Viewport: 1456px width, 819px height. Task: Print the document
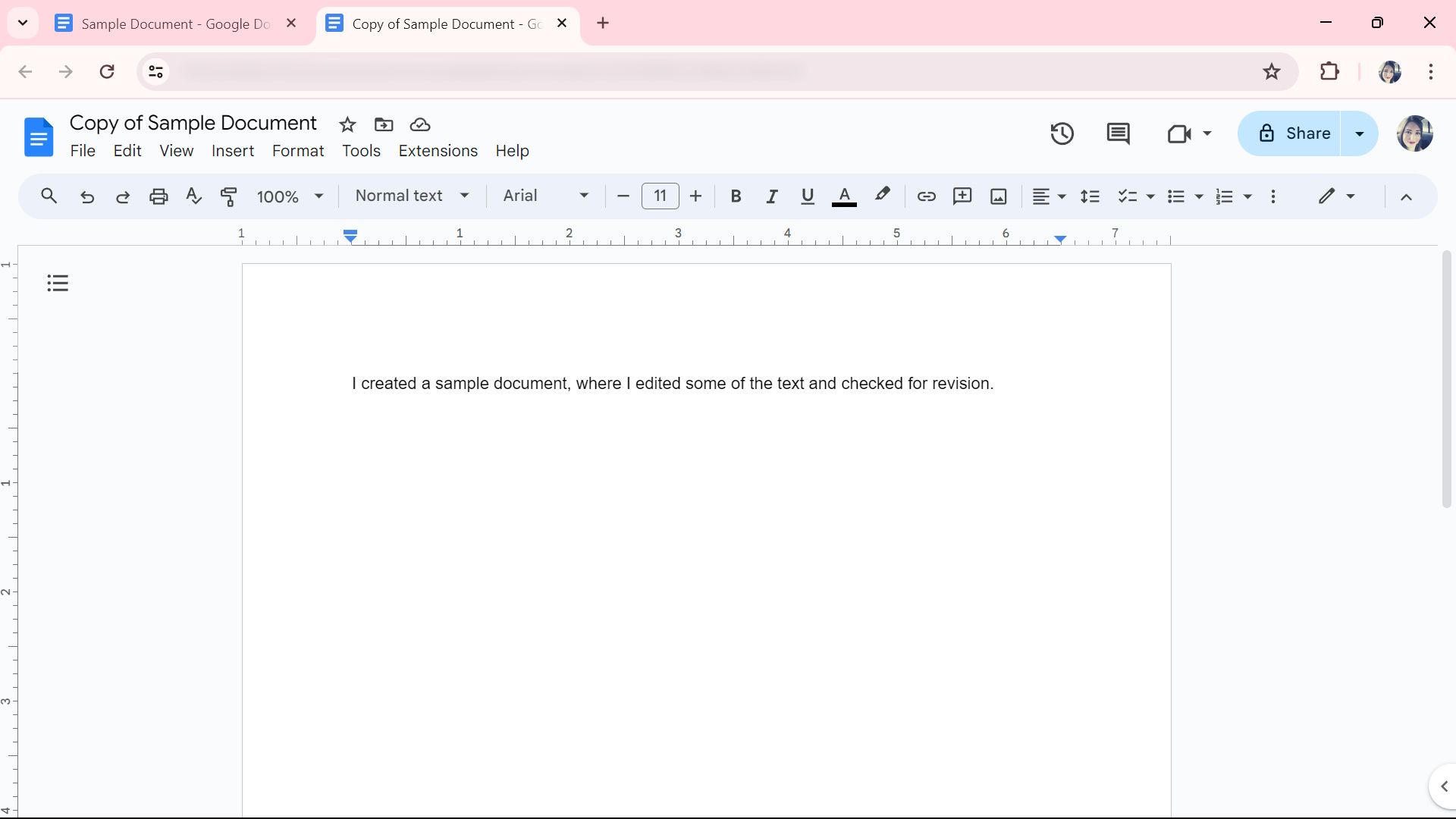point(158,196)
